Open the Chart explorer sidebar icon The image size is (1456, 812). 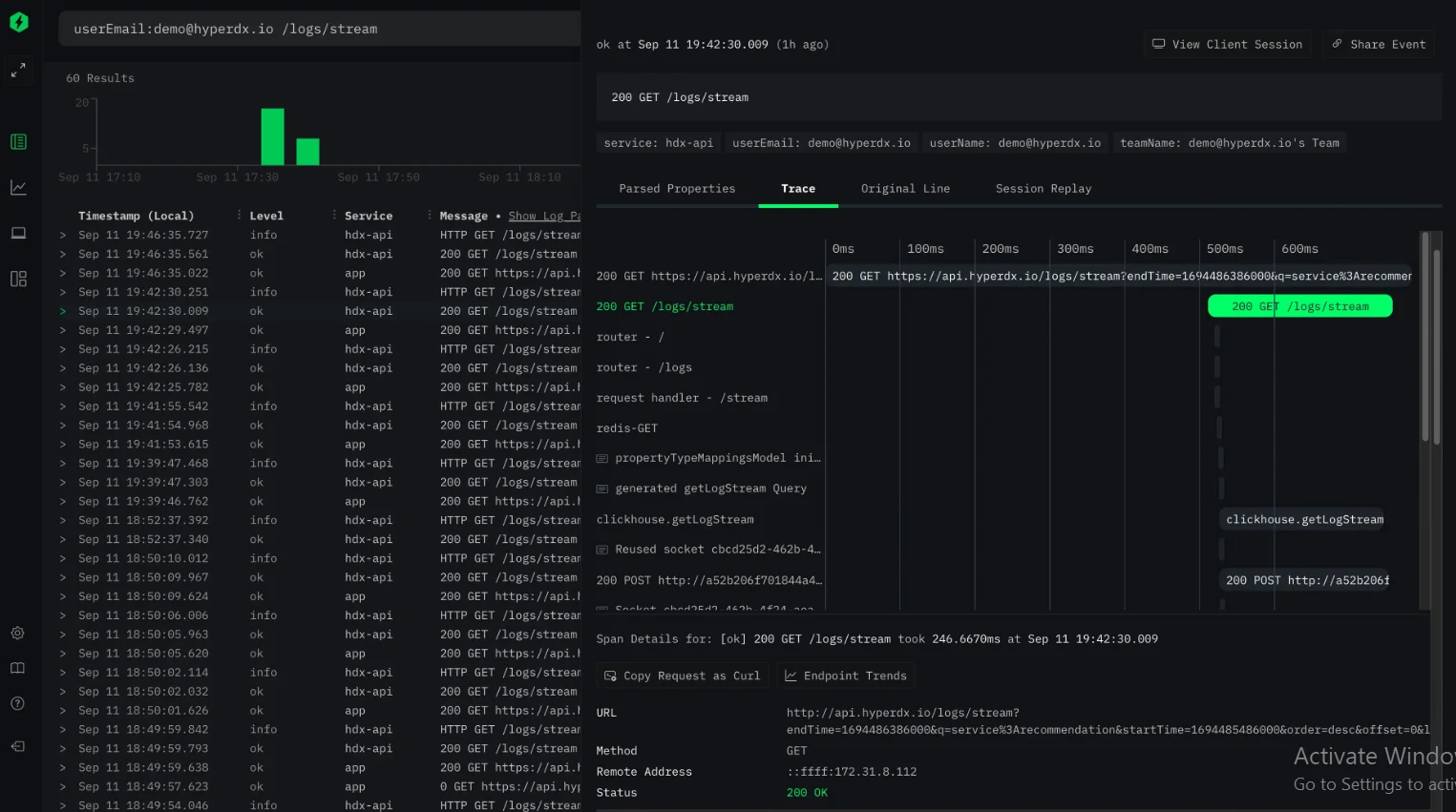pos(18,187)
